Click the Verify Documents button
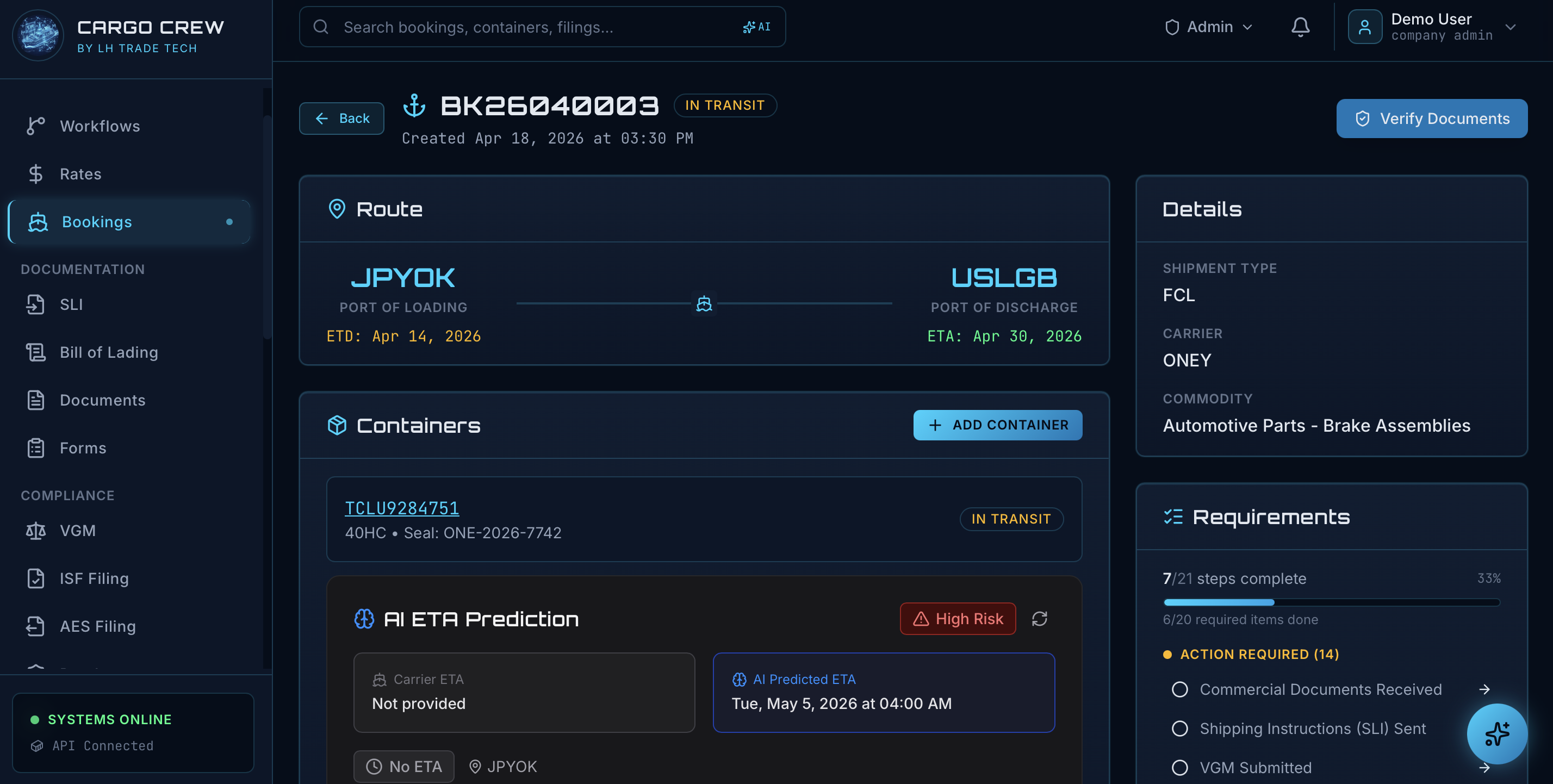 tap(1431, 118)
